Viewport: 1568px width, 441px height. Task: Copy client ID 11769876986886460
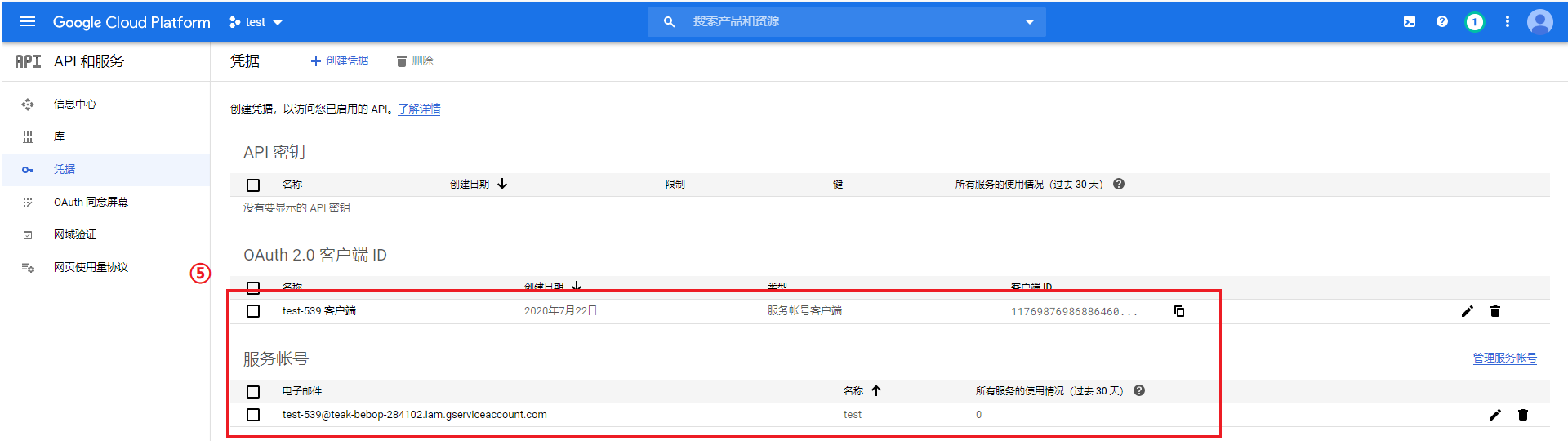tap(1179, 311)
